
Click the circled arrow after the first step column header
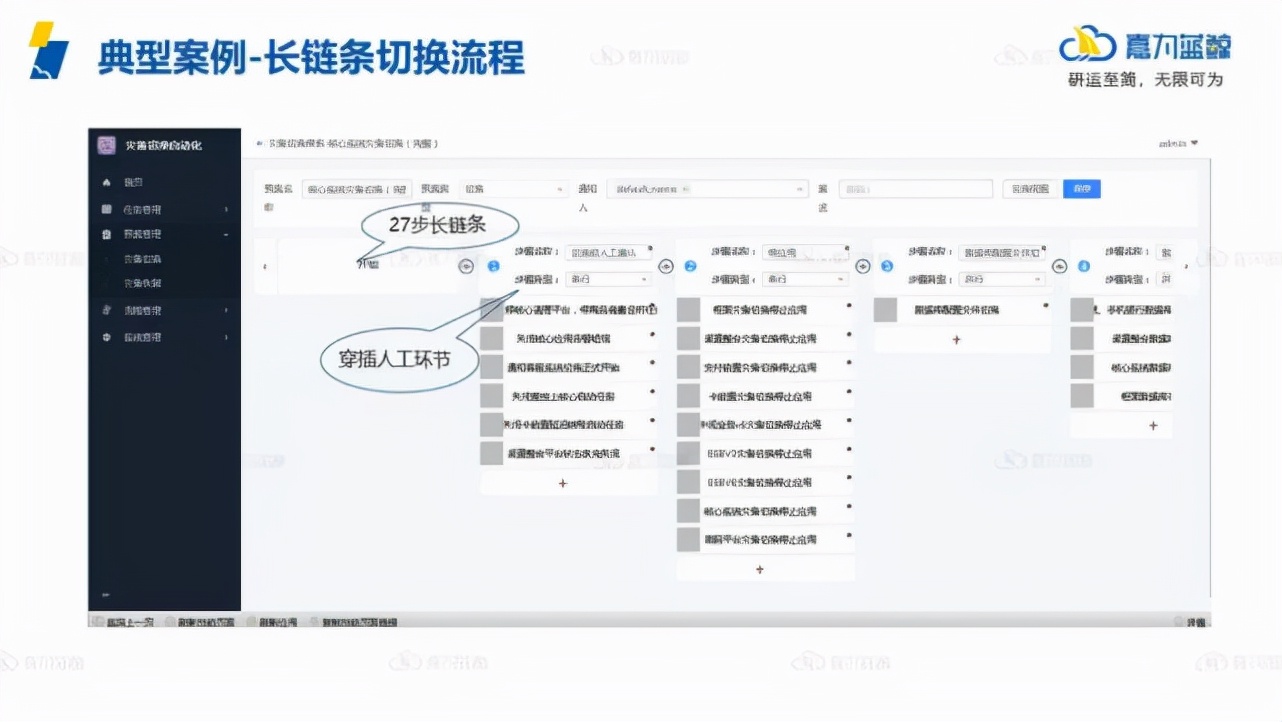coord(666,266)
